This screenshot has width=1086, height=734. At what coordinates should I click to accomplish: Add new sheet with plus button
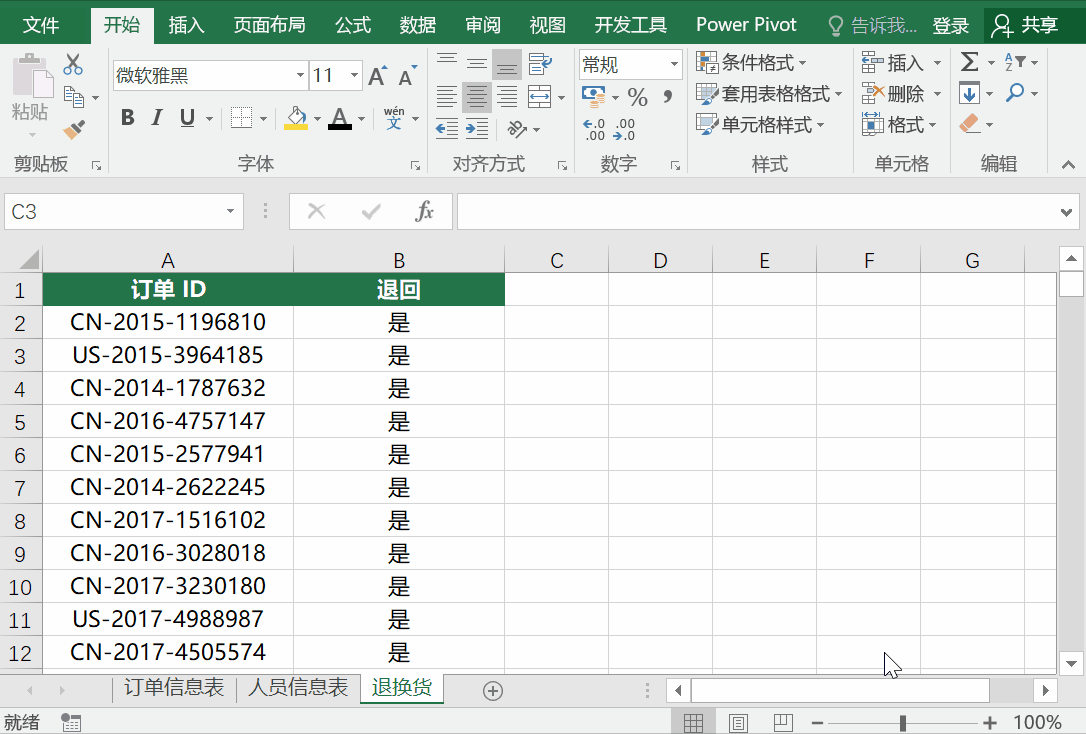492,691
